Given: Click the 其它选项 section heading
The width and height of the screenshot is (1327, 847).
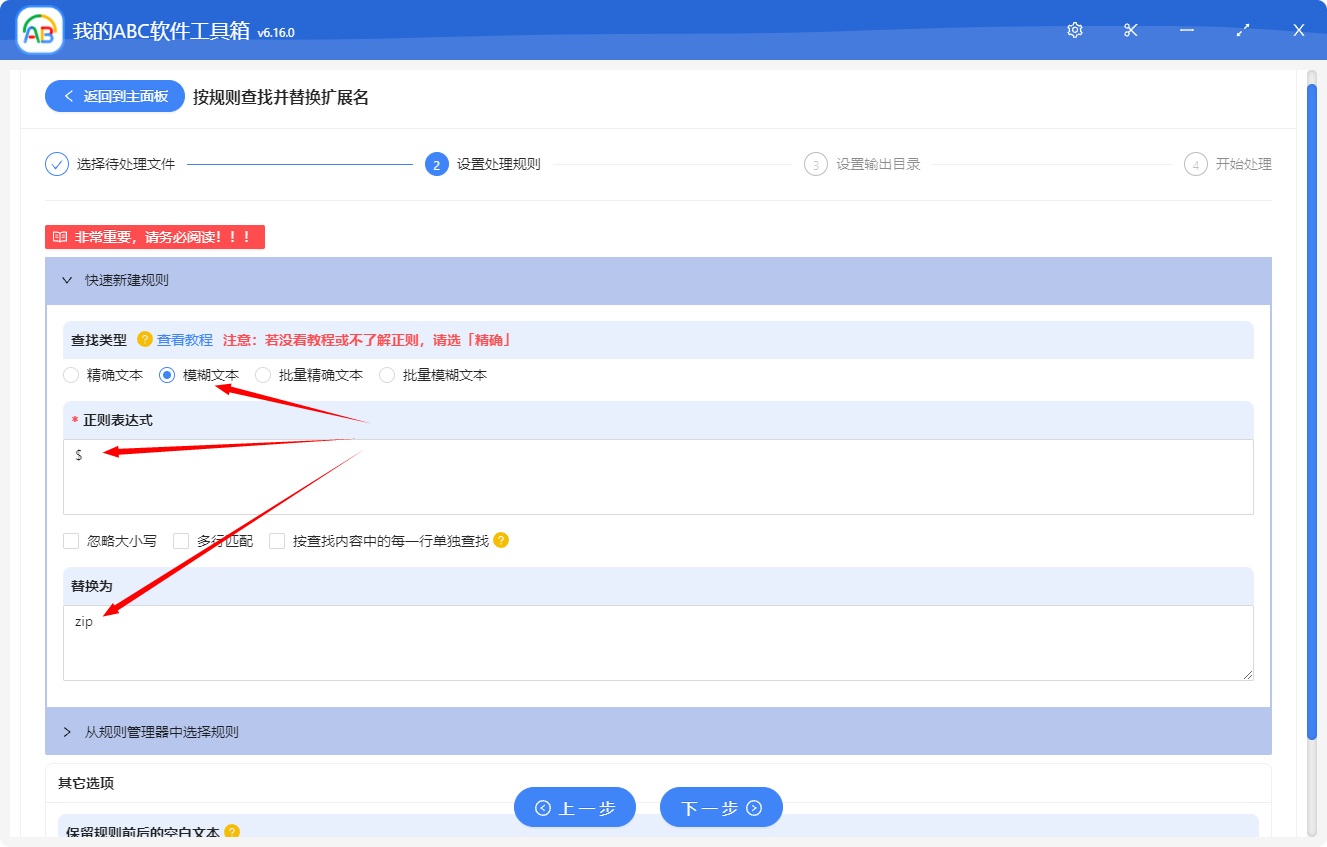Looking at the screenshot, I should [x=86, y=783].
